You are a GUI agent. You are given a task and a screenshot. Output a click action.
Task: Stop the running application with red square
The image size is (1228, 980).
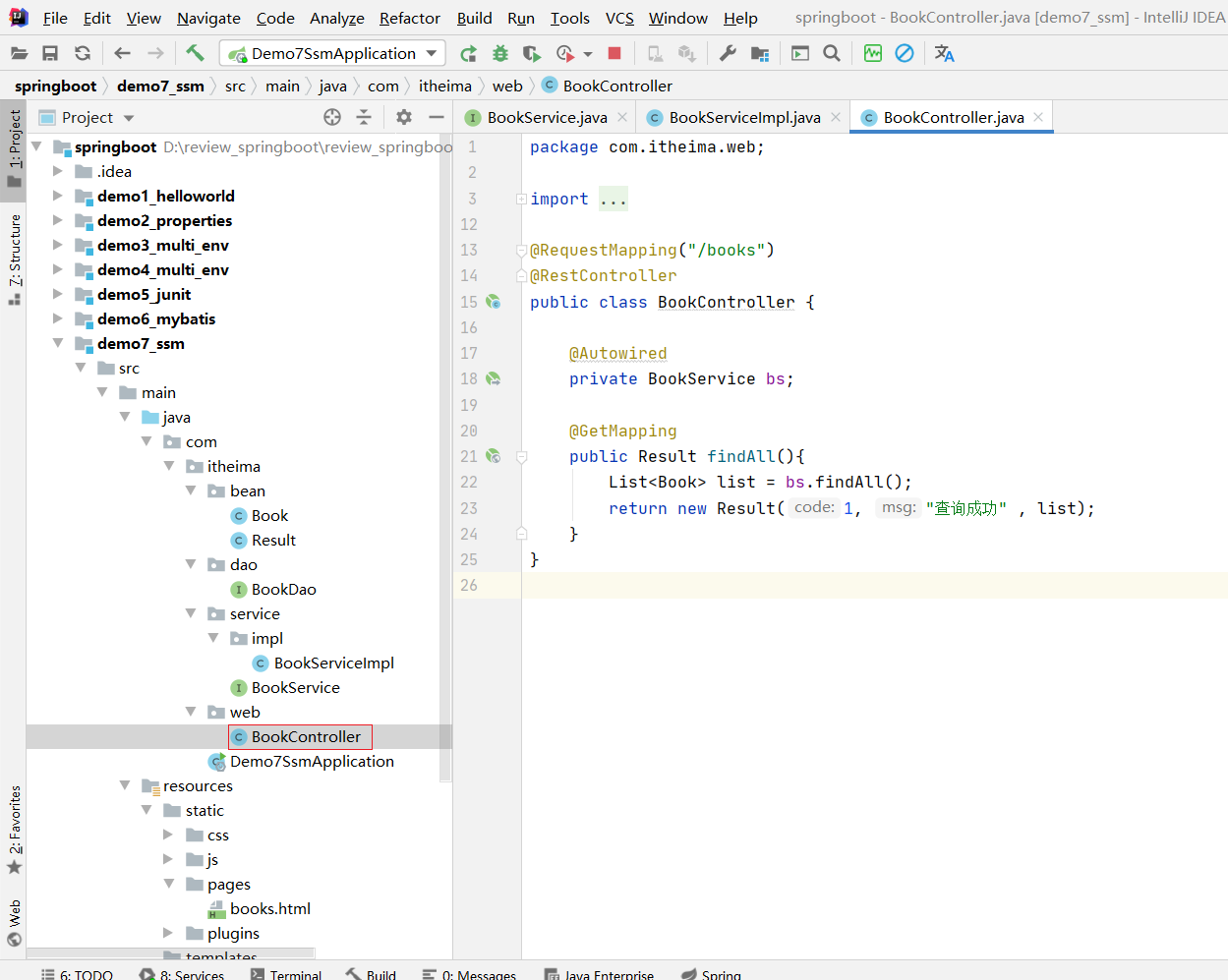614,53
